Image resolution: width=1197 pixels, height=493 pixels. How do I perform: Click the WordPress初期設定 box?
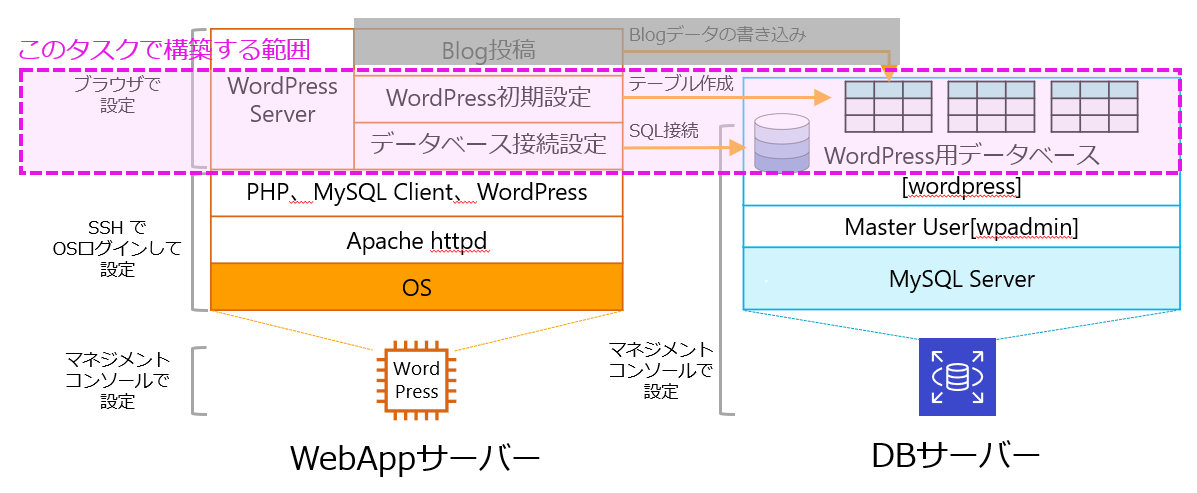click(488, 98)
